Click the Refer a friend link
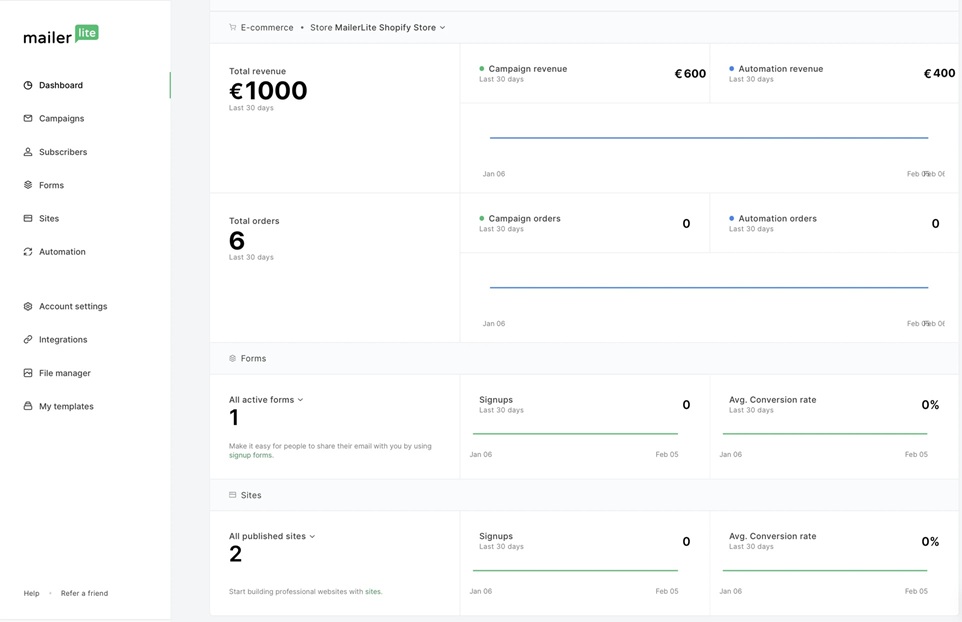 coord(84,593)
